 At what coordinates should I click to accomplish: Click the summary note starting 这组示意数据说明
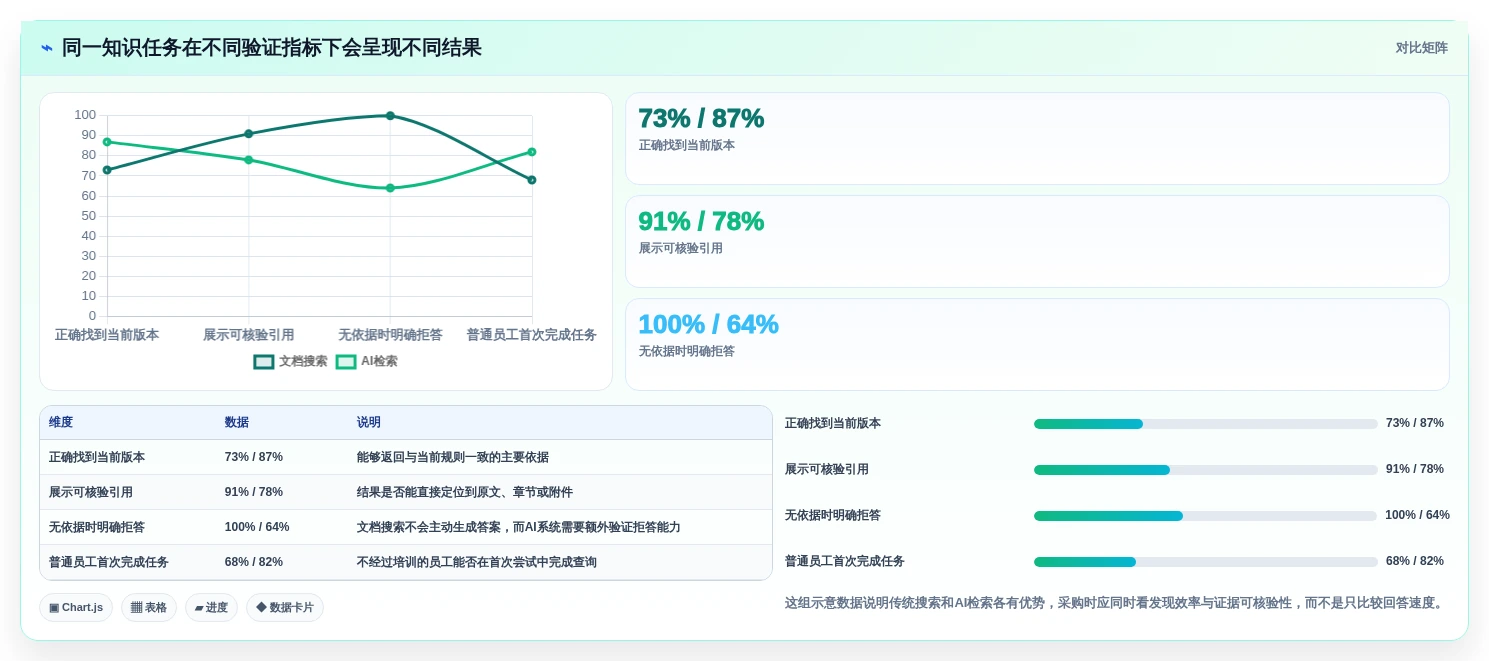1116,603
